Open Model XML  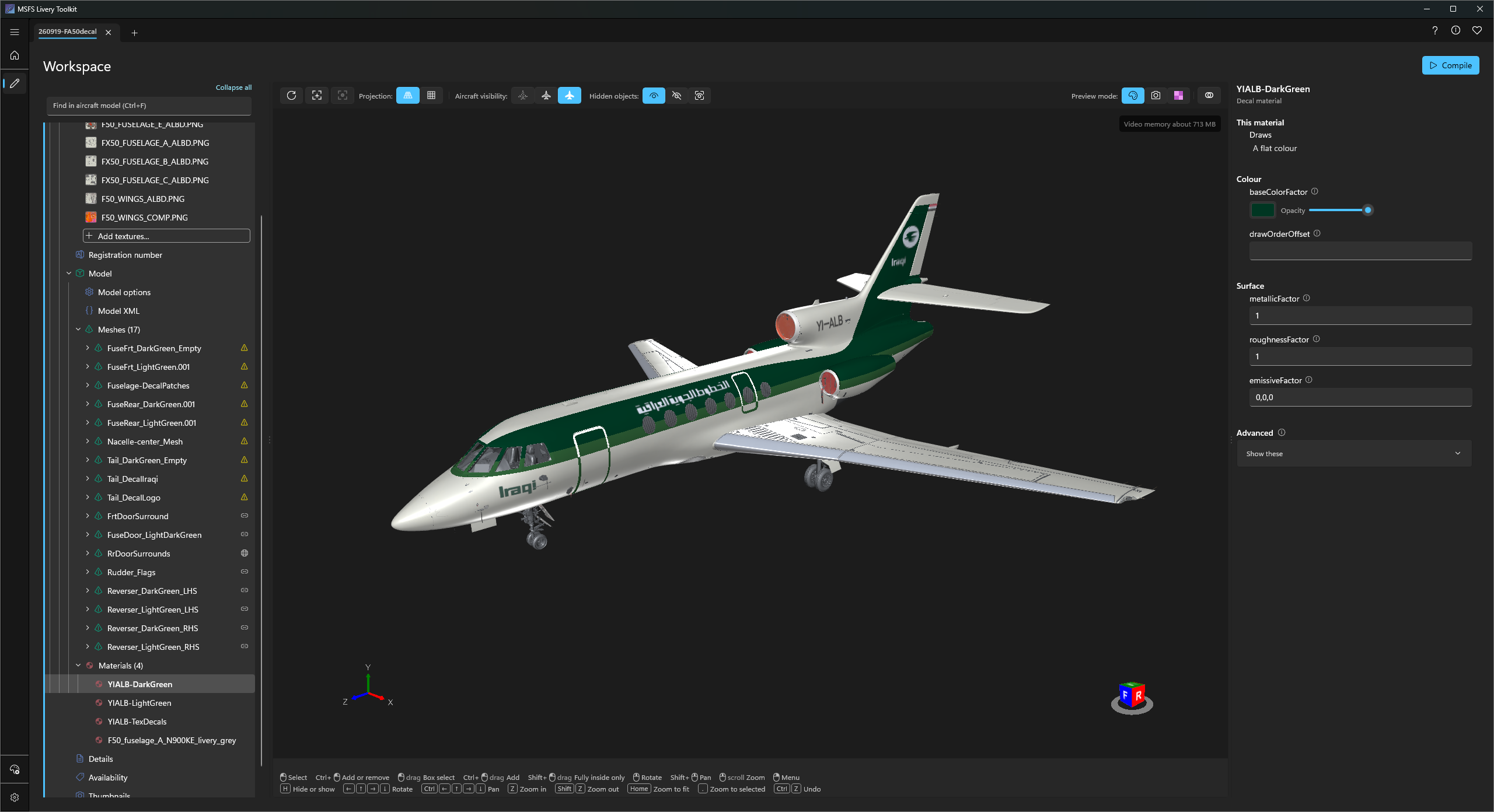coord(118,311)
